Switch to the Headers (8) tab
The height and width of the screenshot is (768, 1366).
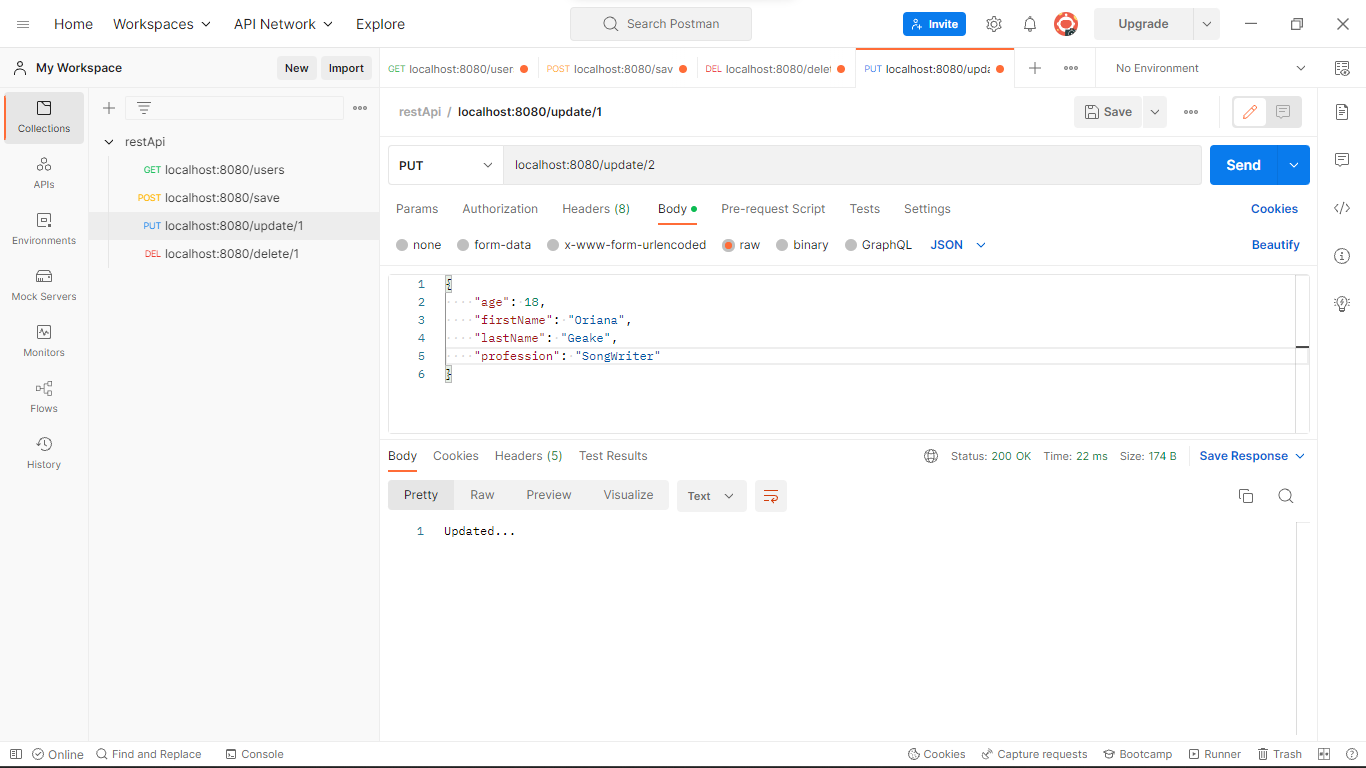point(596,209)
